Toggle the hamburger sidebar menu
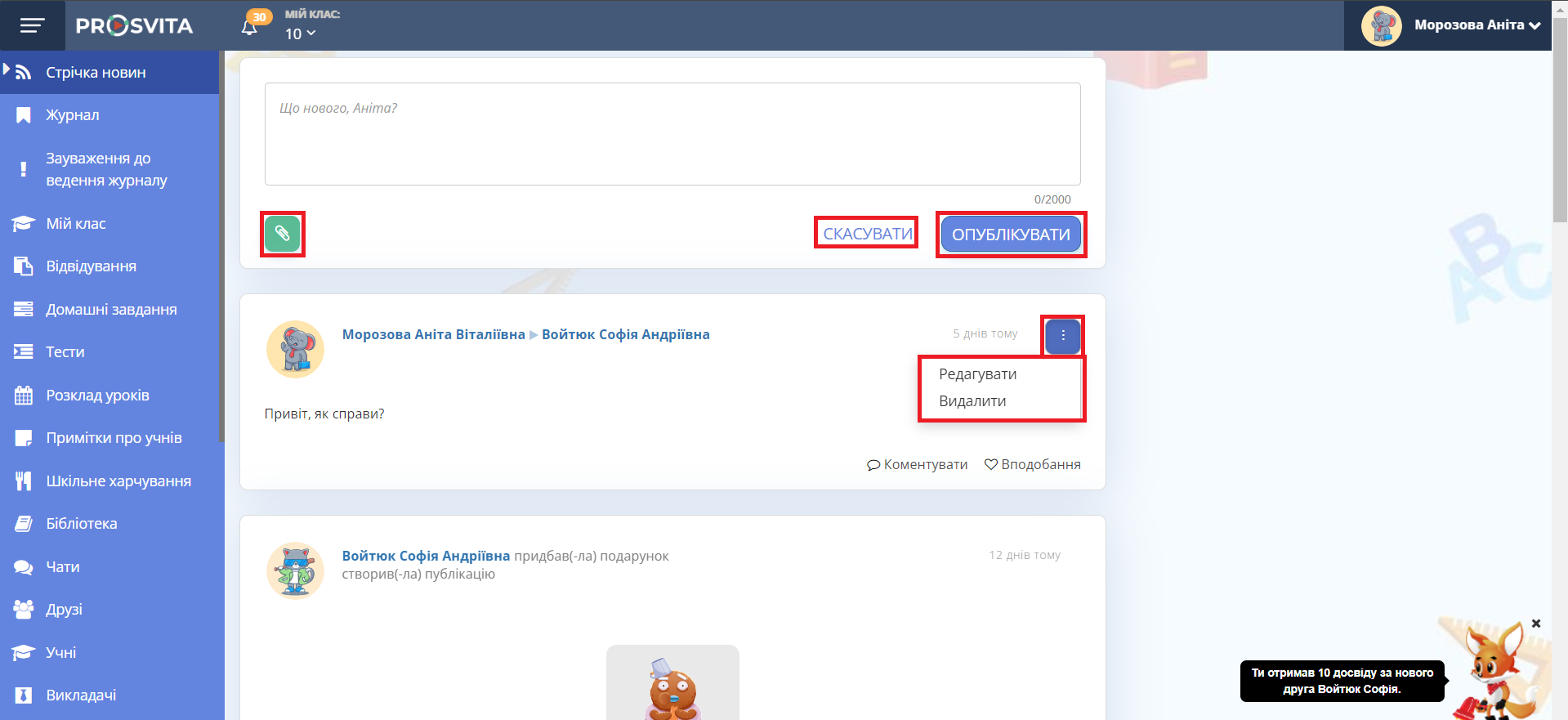 point(32,25)
